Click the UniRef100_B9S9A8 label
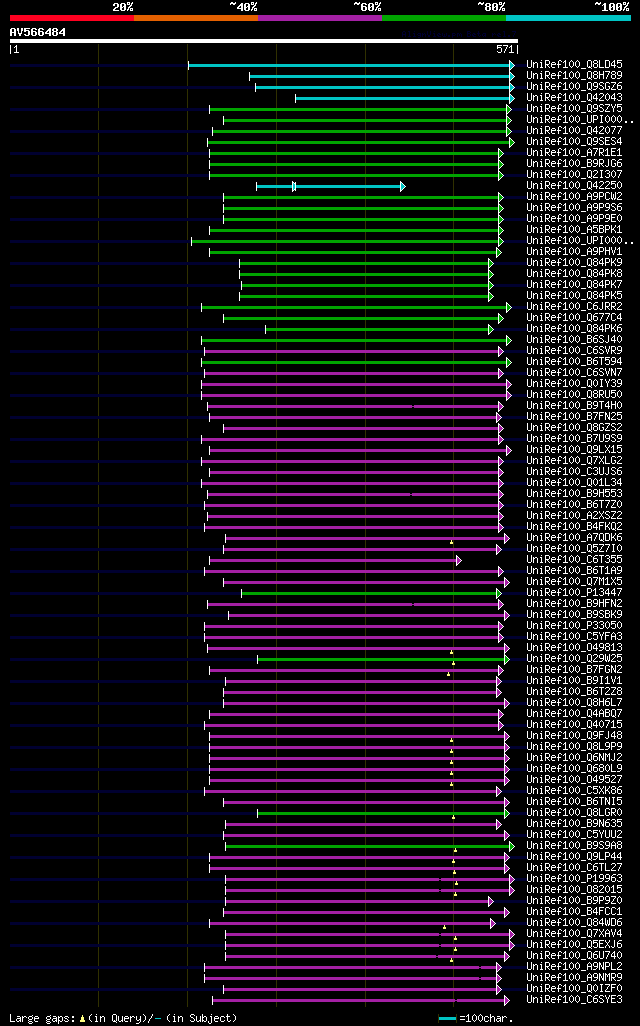Screen dimensions: 640x1026 tap(575, 845)
